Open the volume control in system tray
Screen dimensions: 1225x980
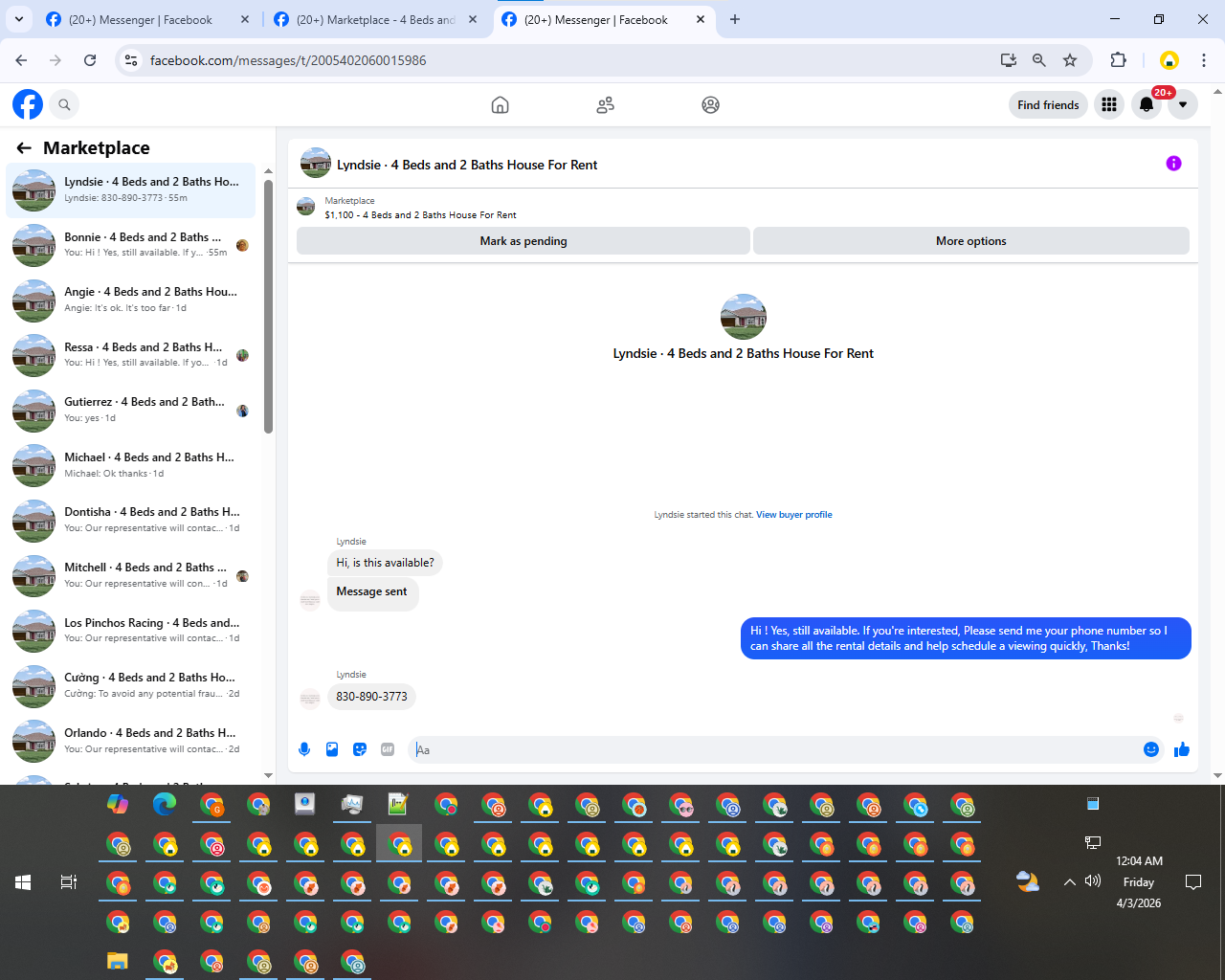(x=1093, y=881)
